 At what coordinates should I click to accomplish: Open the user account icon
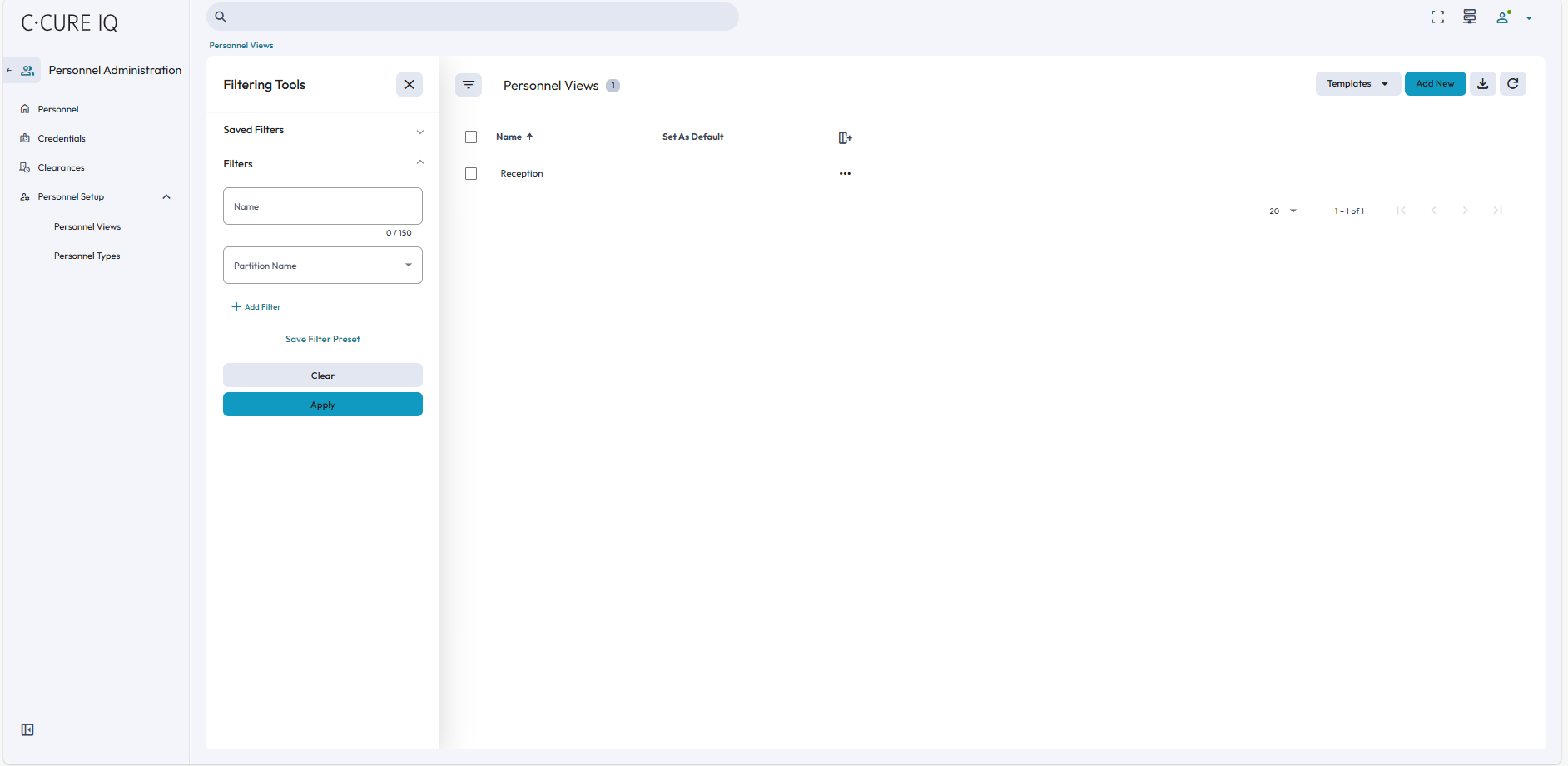tap(1503, 17)
